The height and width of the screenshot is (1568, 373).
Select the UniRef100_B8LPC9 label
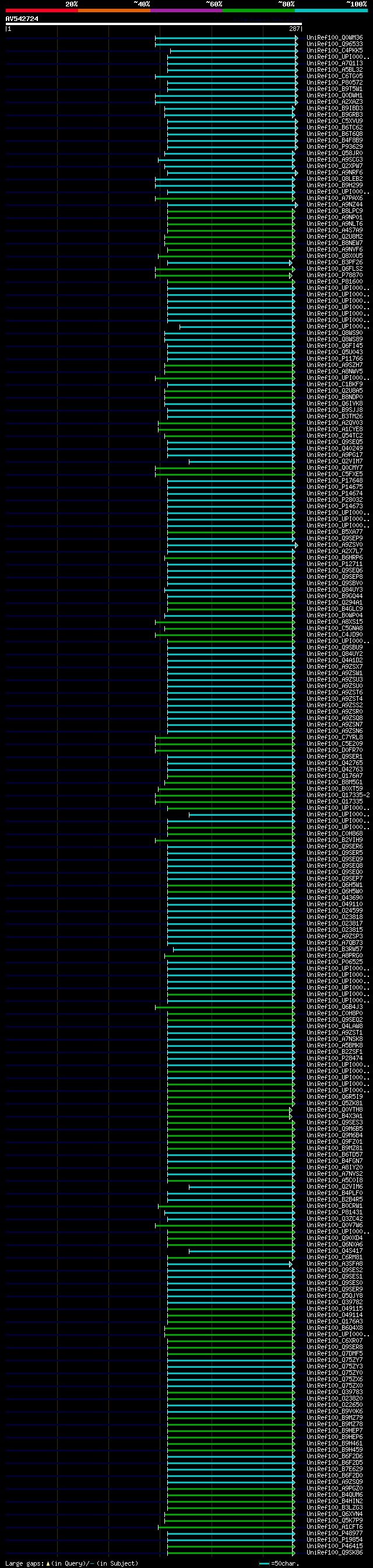tap(335, 211)
